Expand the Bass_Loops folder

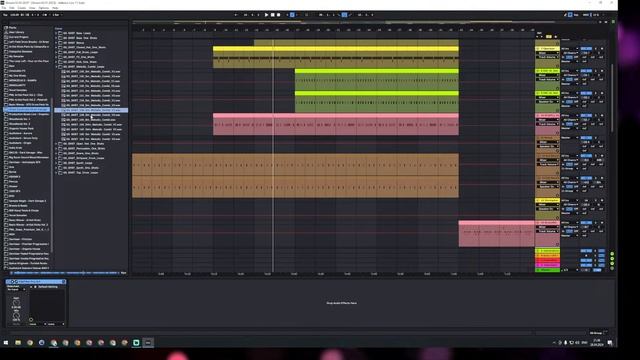tap(56, 33)
